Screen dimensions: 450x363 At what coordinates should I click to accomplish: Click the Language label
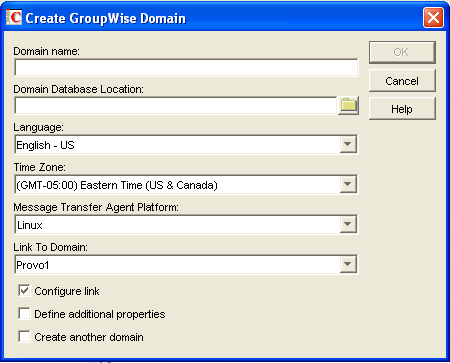tap(38, 127)
